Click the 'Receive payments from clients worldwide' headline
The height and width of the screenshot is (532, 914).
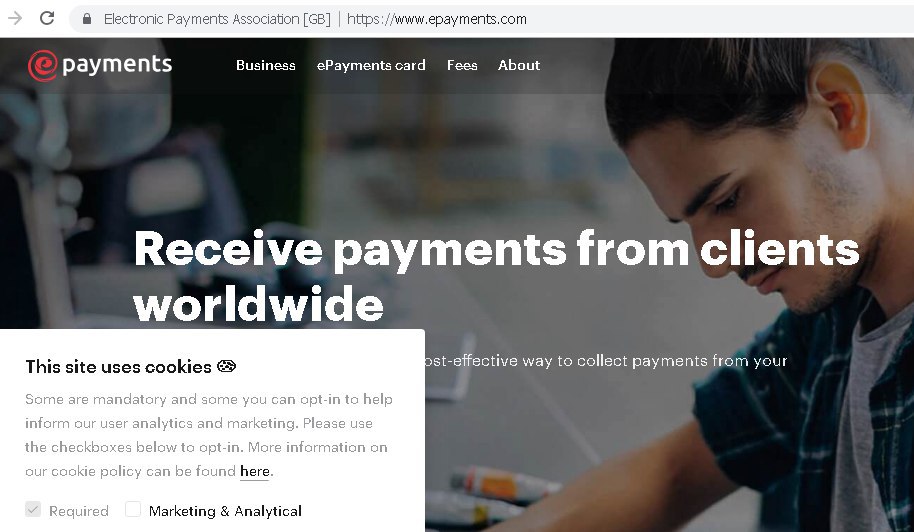496,275
